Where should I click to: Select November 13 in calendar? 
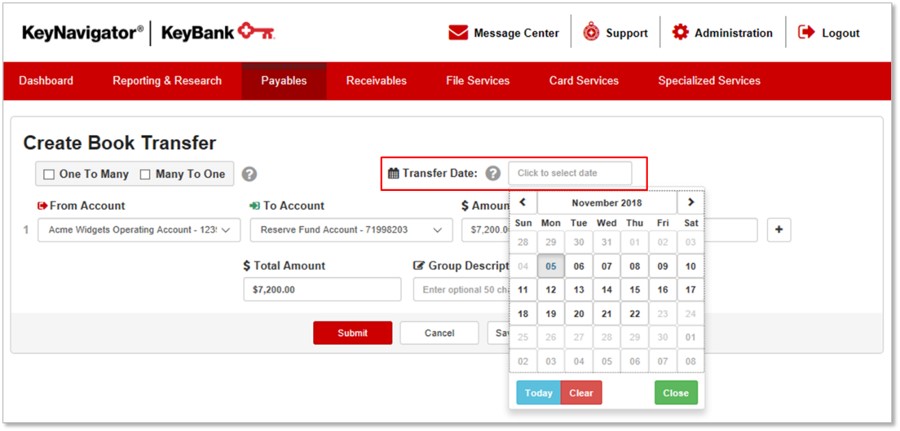[x=579, y=290]
